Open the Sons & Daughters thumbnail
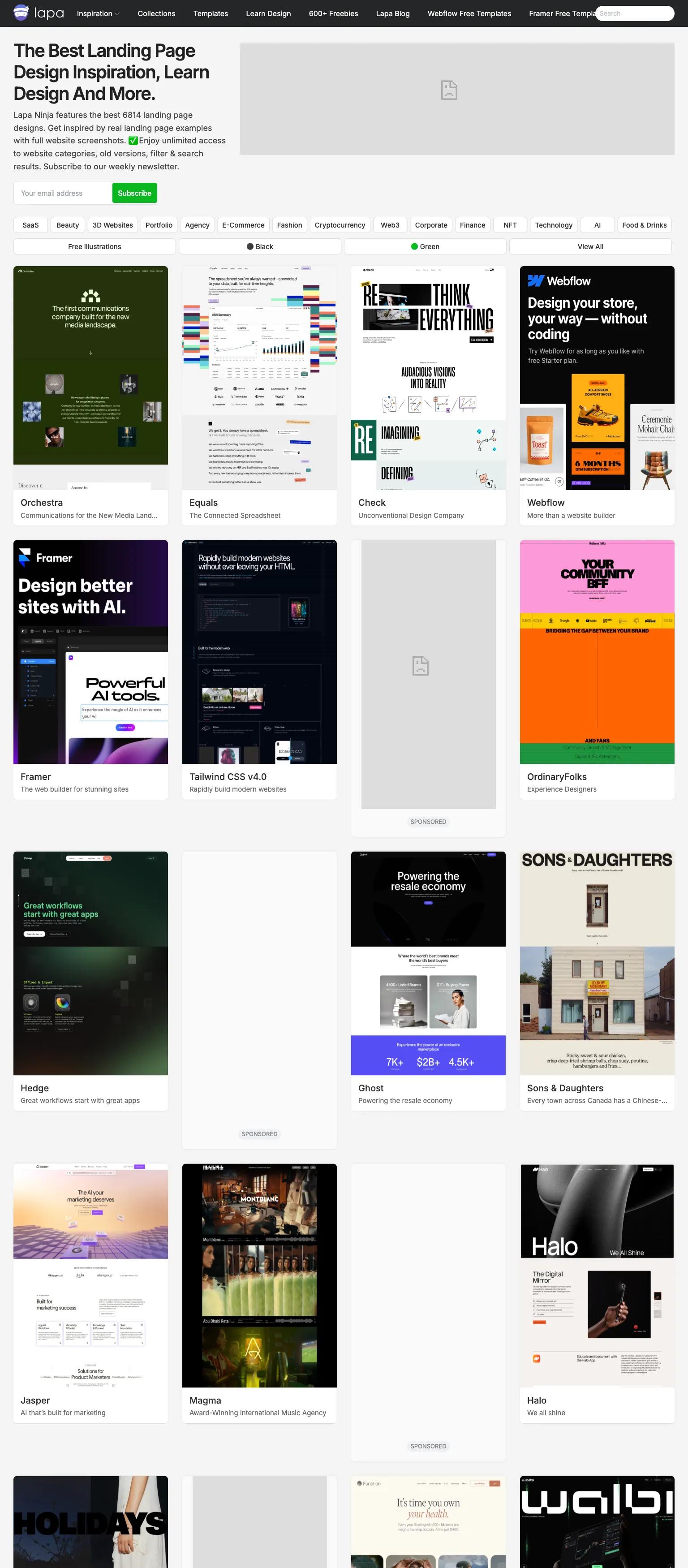Viewport: 688px width, 1568px height. 597,964
